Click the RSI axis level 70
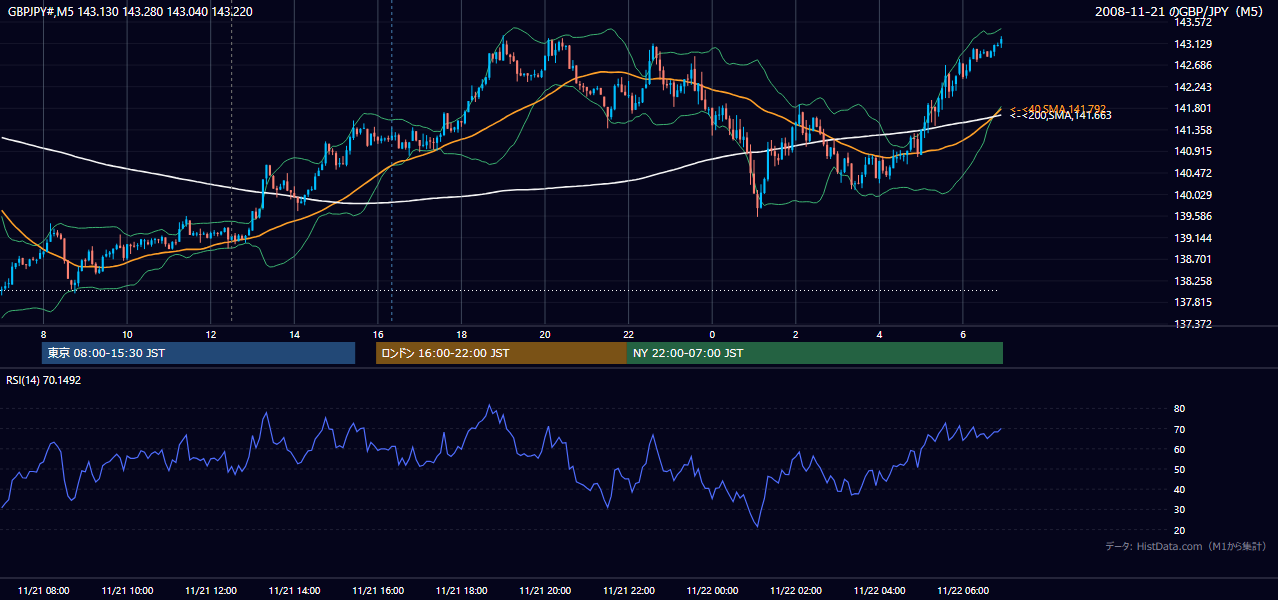Image resolution: width=1278 pixels, height=600 pixels. point(1180,430)
